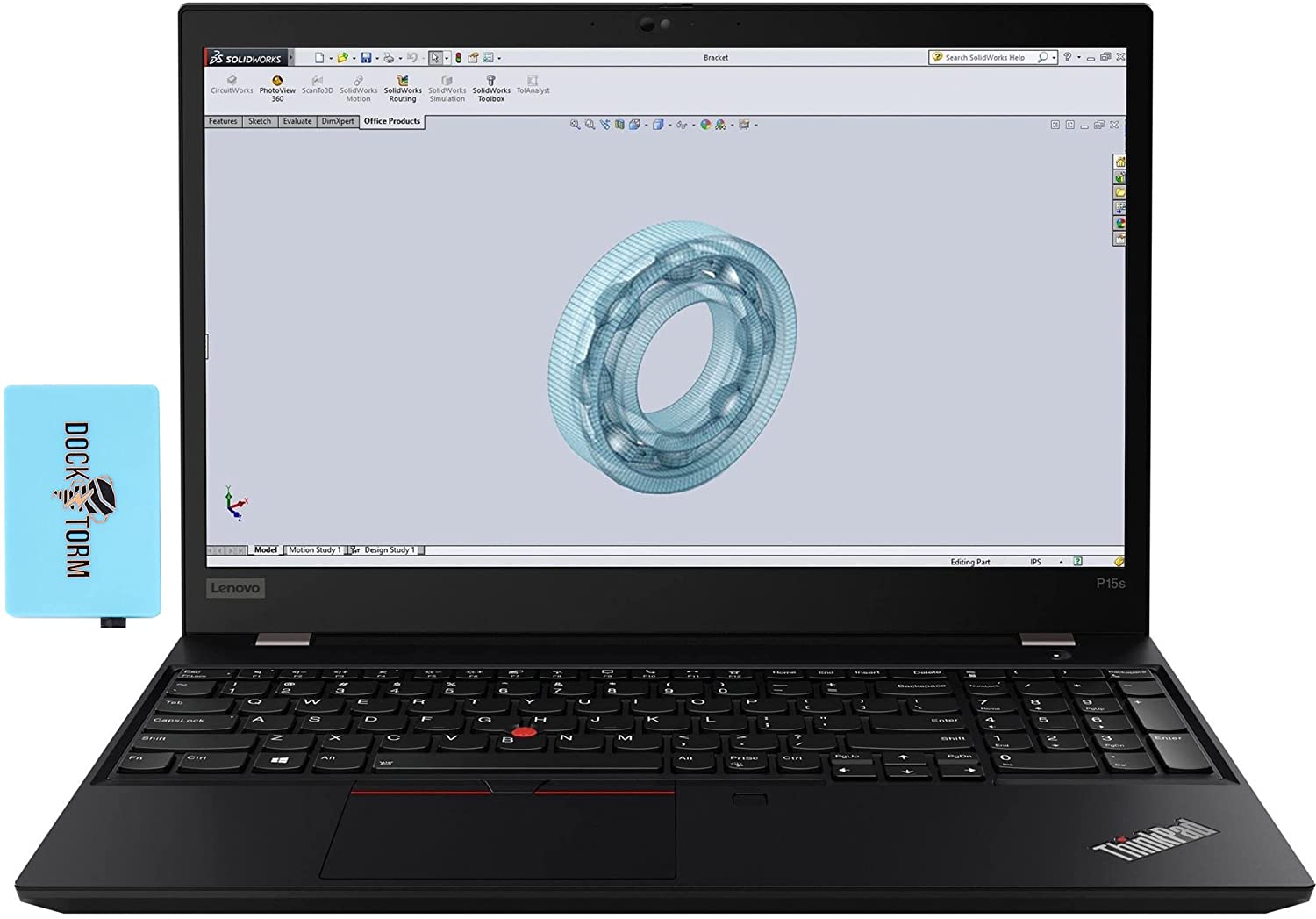This screenshot has height=919, width=1316.
Task: Save the part with the floppy disk icon
Action: pos(366,58)
